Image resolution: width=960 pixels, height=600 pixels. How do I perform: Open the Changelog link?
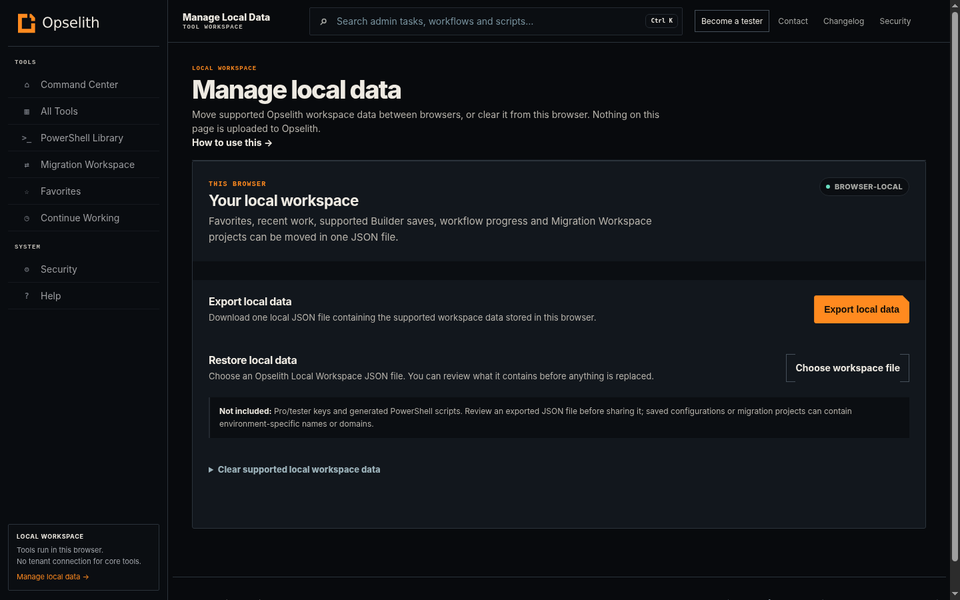843,21
